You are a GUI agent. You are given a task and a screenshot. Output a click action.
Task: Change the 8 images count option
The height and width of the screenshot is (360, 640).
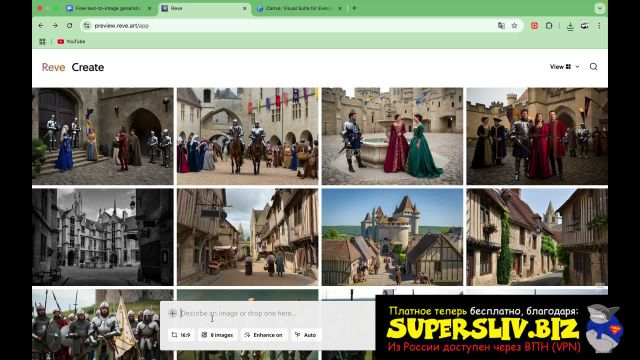point(218,335)
